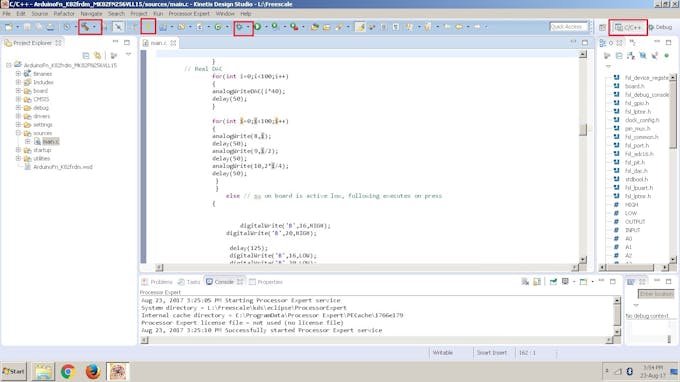Expand the board folder
Screen dimensions: 680x382
click(x=18, y=91)
